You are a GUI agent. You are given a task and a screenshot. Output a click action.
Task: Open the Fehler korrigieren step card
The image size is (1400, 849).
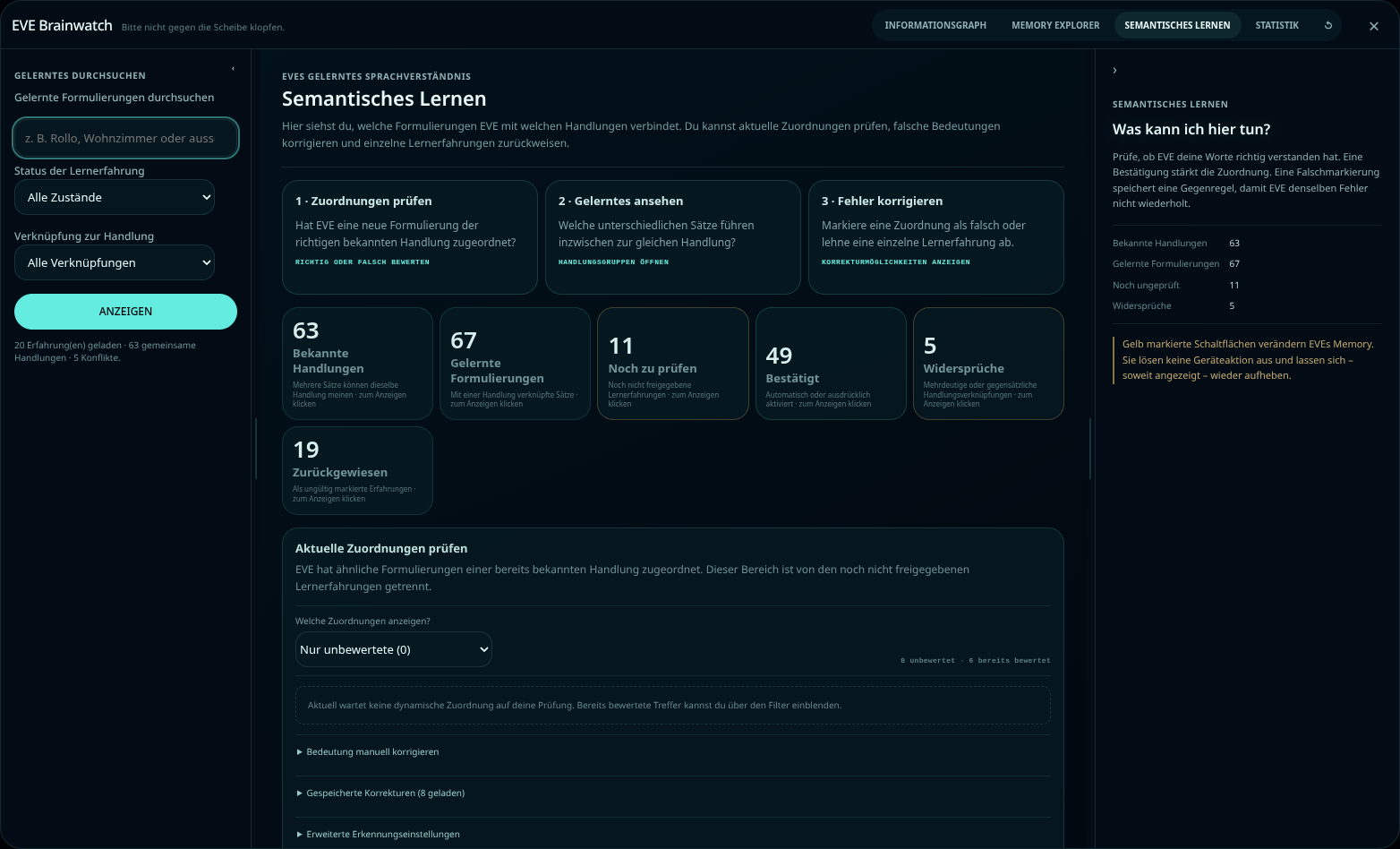click(x=936, y=237)
